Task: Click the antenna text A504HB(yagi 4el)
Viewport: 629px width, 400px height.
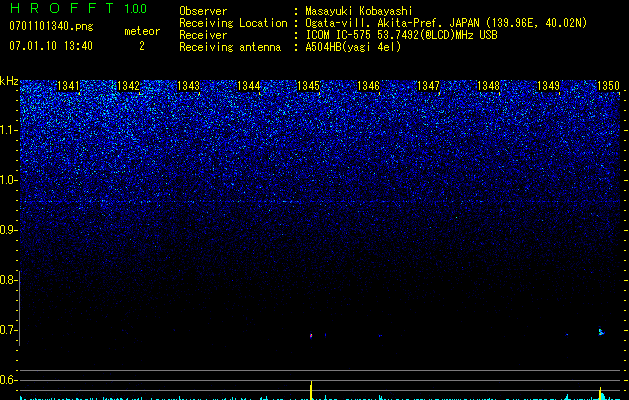Action: pyautogui.click(x=353, y=47)
